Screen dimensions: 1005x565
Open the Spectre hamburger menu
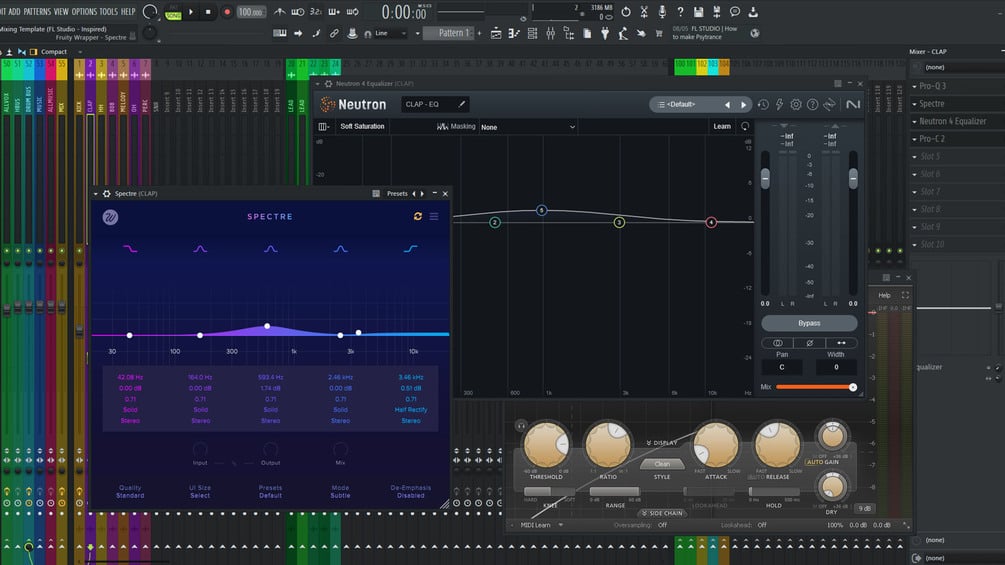coord(434,217)
